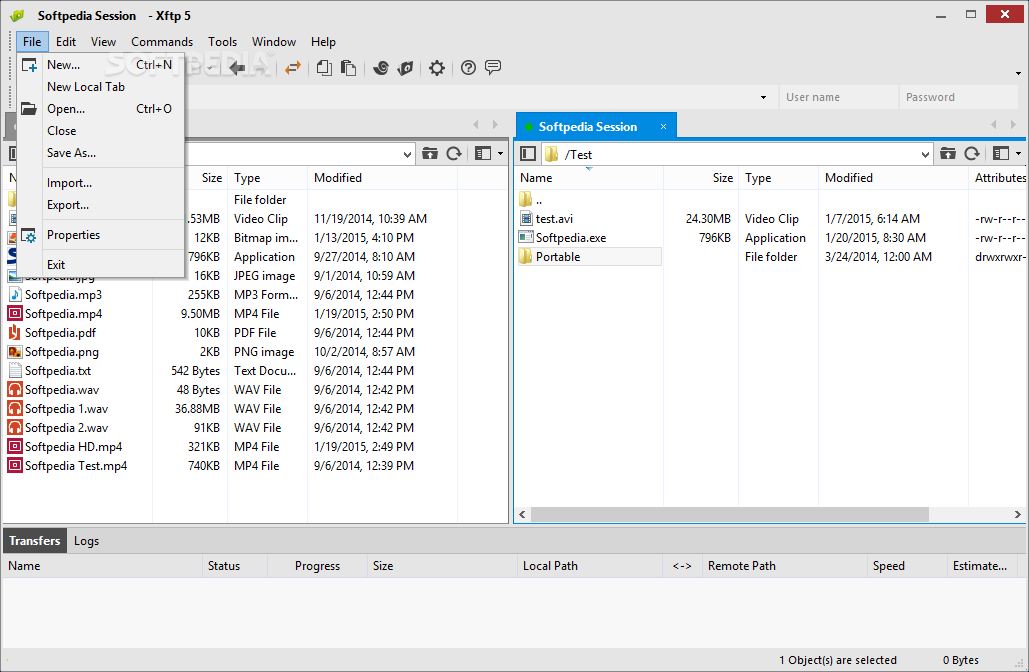Sort transfers by Remote Path column

coord(784,566)
